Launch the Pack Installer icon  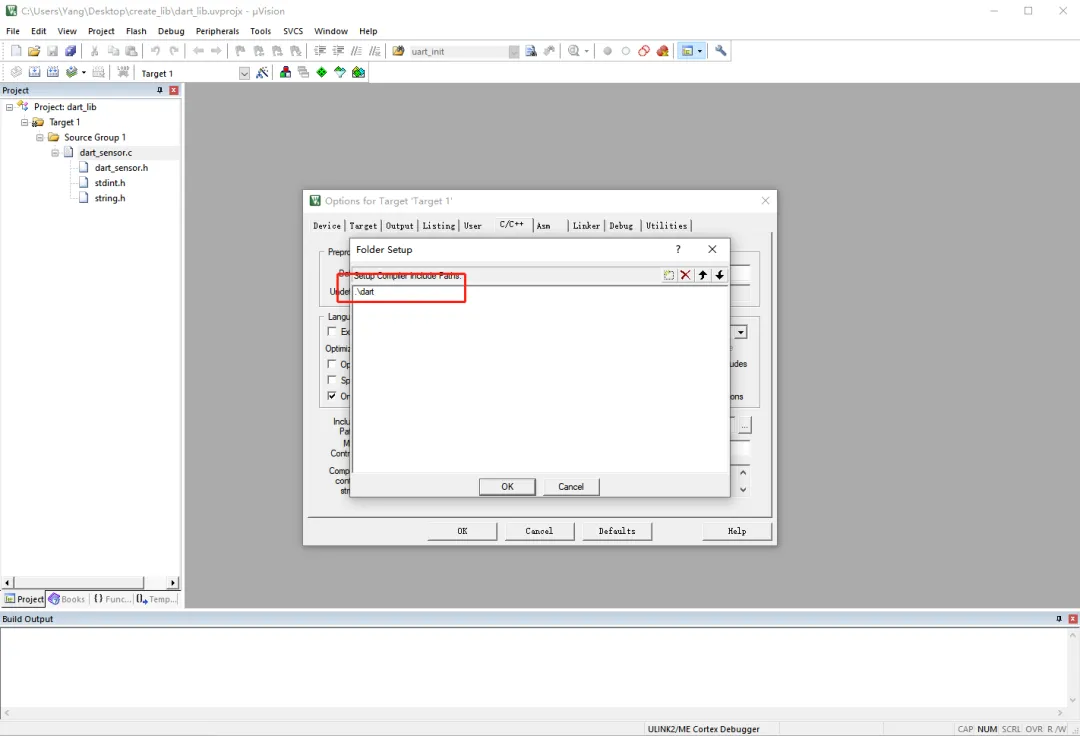(358, 72)
